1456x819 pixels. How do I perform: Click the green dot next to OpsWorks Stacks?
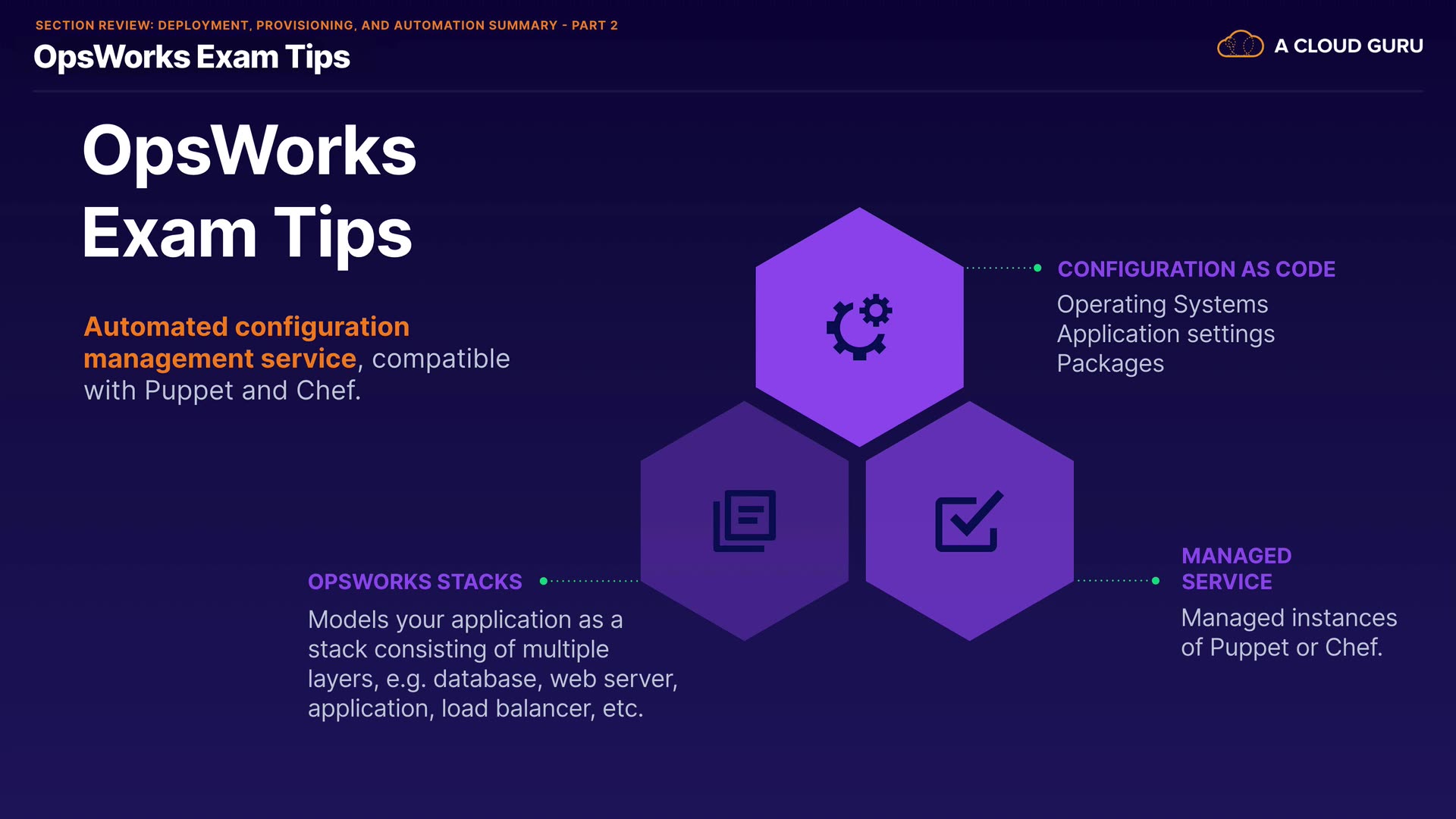(543, 581)
